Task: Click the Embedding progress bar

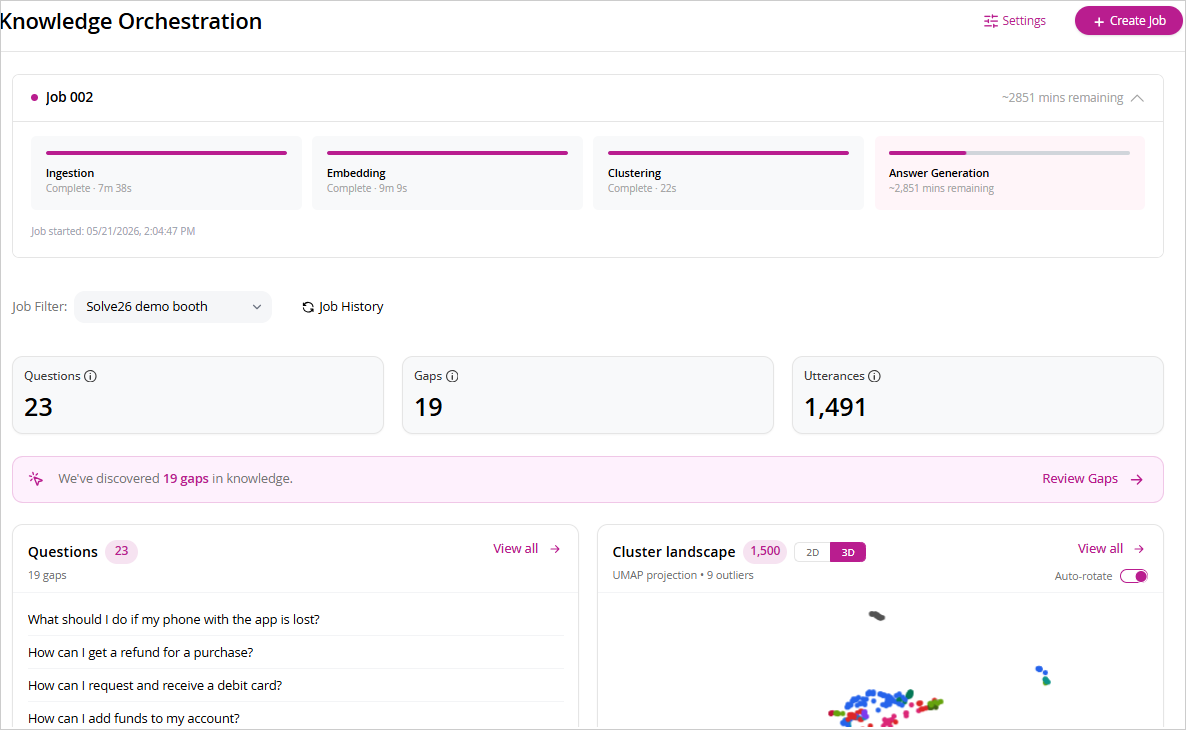Action: click(x=447, y=153)
